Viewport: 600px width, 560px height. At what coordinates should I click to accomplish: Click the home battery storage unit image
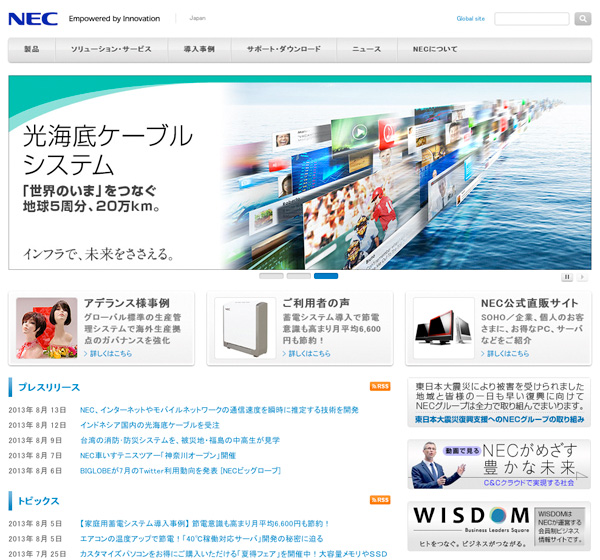click(244, 328)
